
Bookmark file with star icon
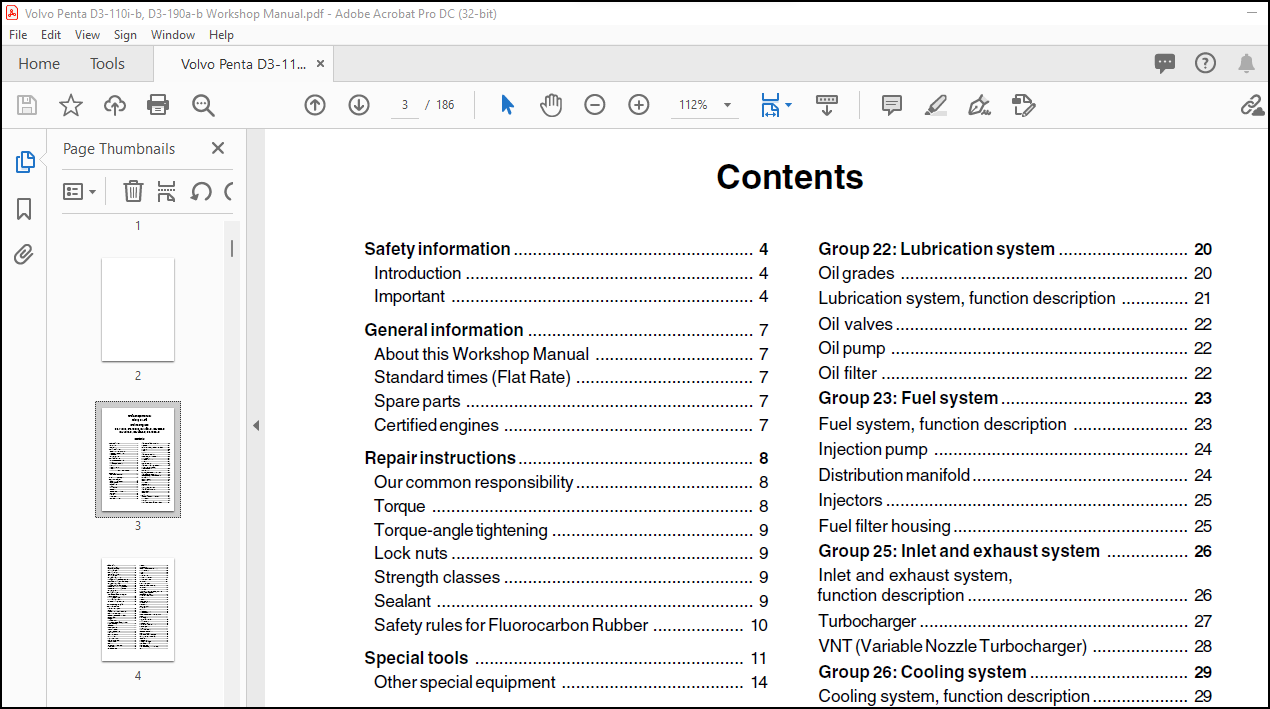coord(71,105)
